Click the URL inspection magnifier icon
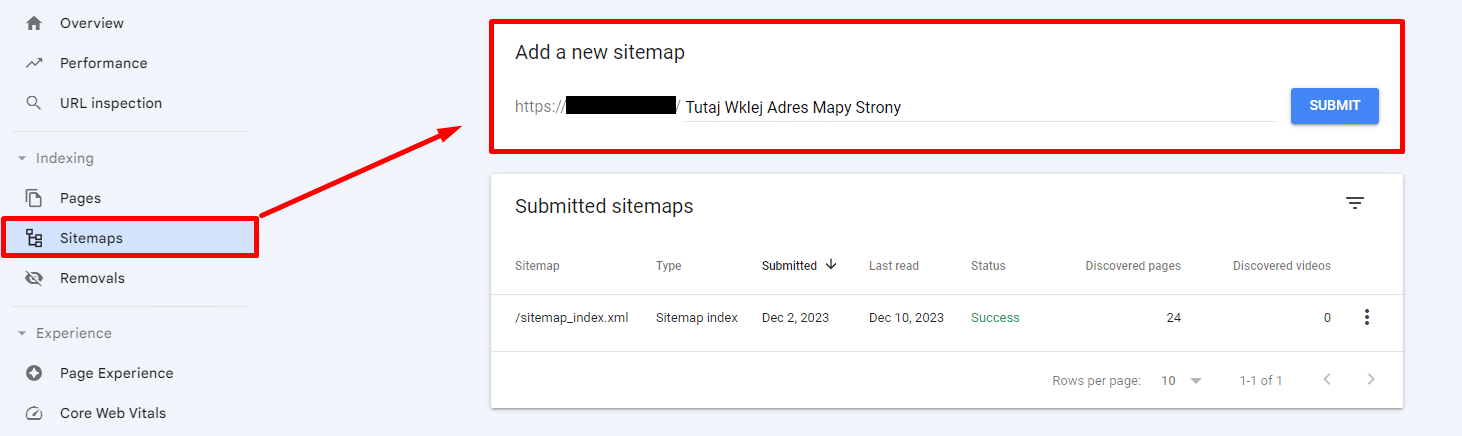The image size is (1462, 436). pos(34,103)
